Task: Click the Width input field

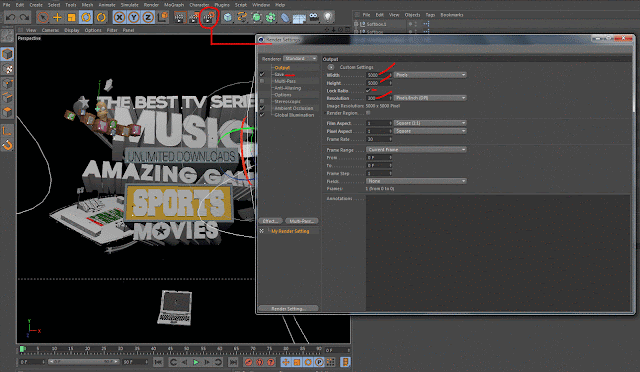Action: [379, 75]
